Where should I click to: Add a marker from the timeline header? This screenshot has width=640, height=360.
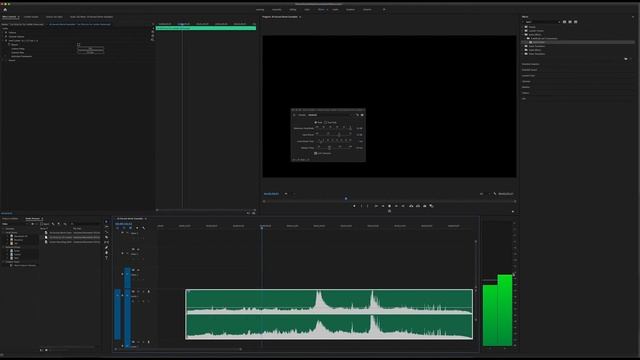pos(137,228)
